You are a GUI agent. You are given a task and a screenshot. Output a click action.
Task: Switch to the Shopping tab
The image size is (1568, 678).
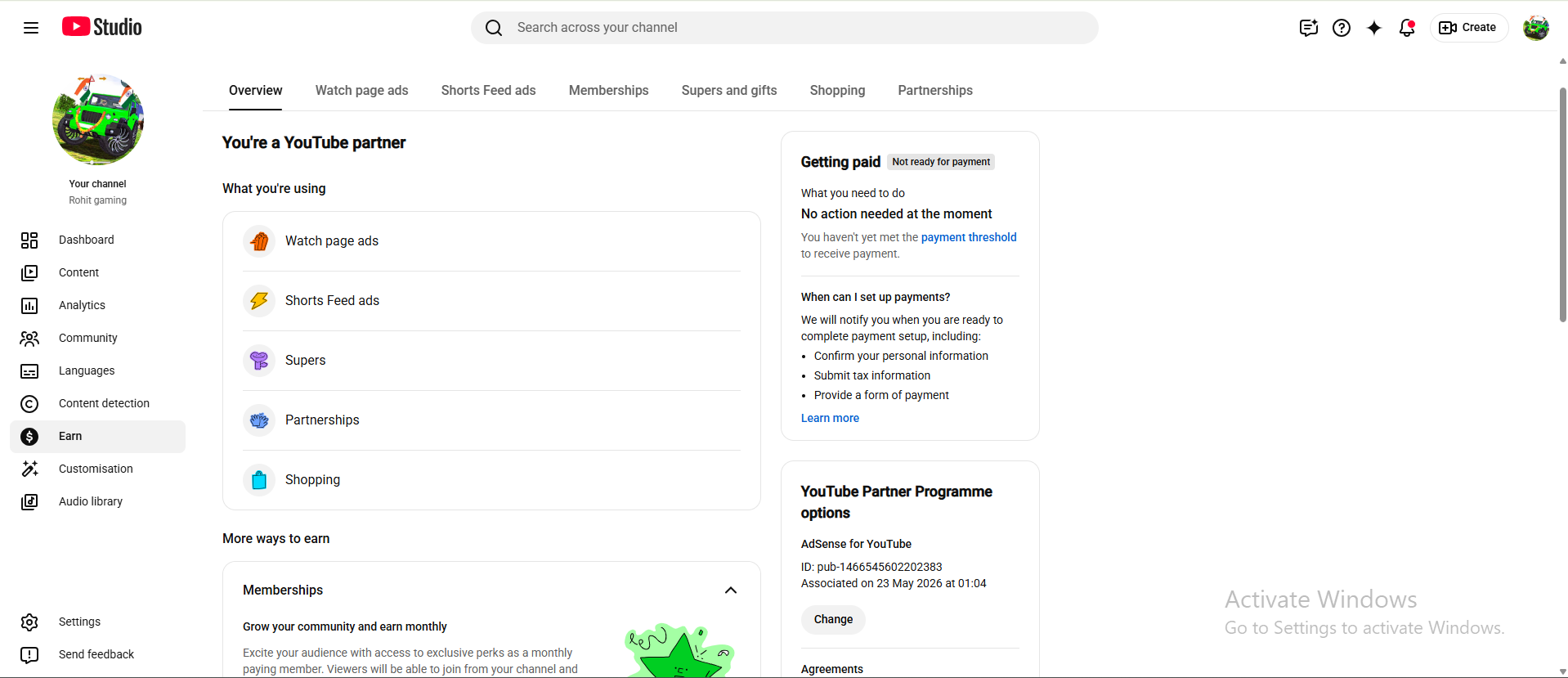click(837, 90)
